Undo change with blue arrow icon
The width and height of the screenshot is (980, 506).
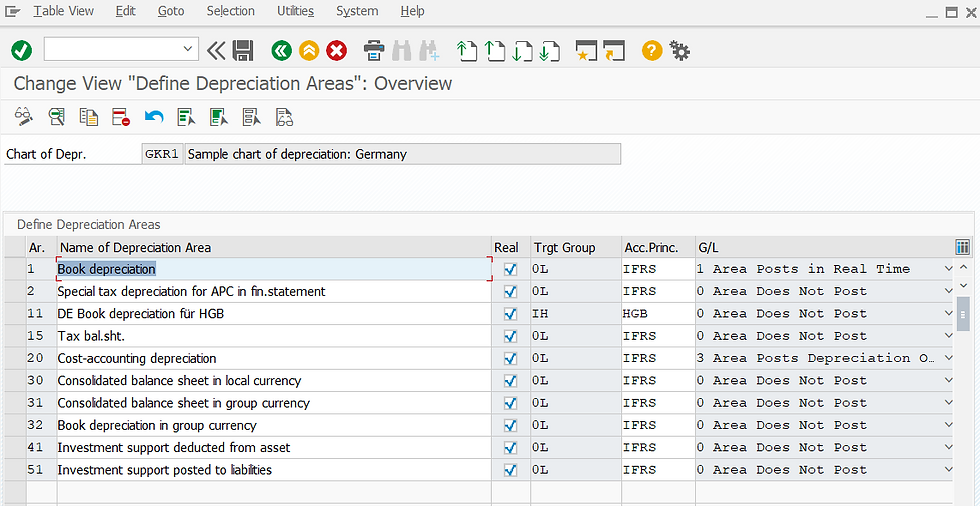click(x=154, y=116)
